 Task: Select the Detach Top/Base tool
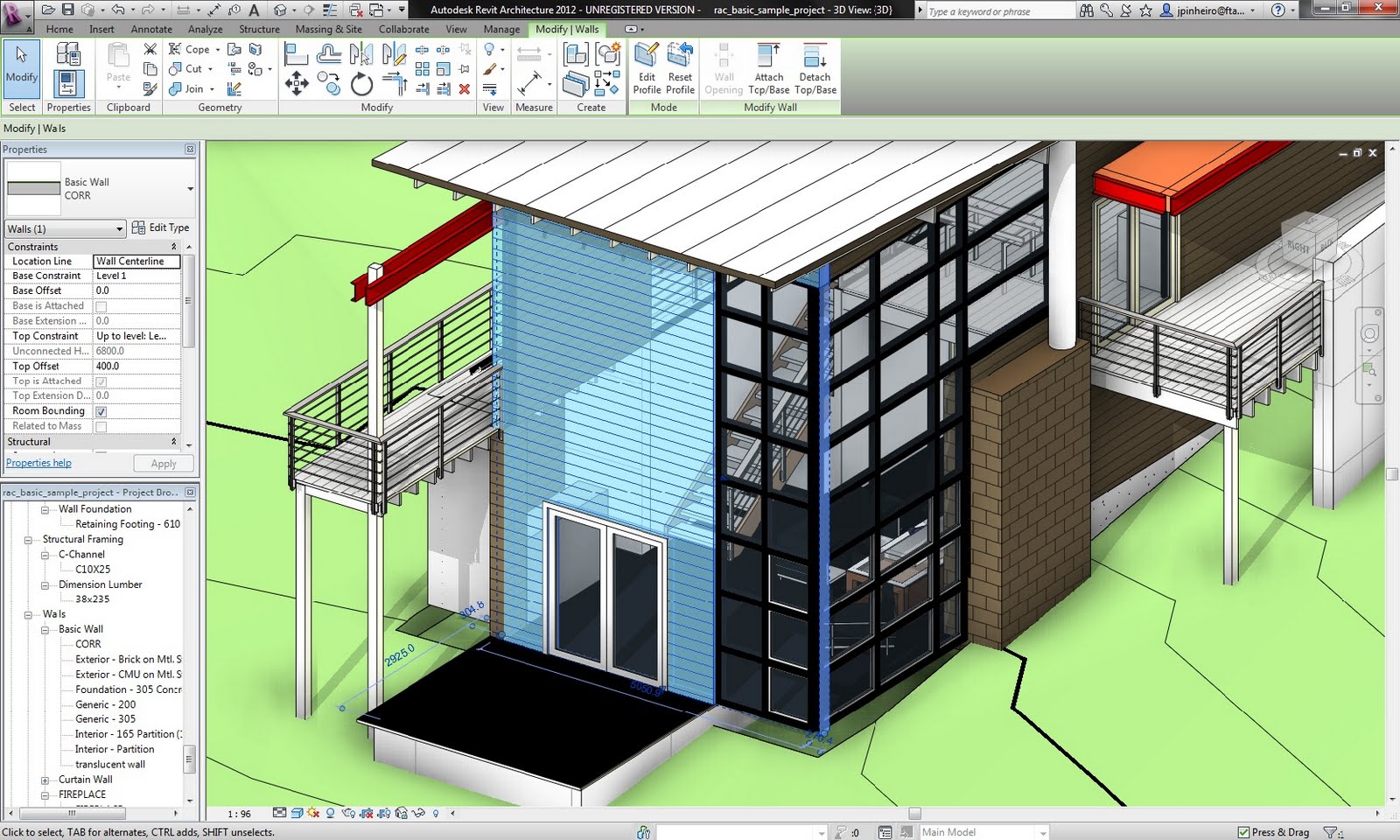[x=815, y=68]
